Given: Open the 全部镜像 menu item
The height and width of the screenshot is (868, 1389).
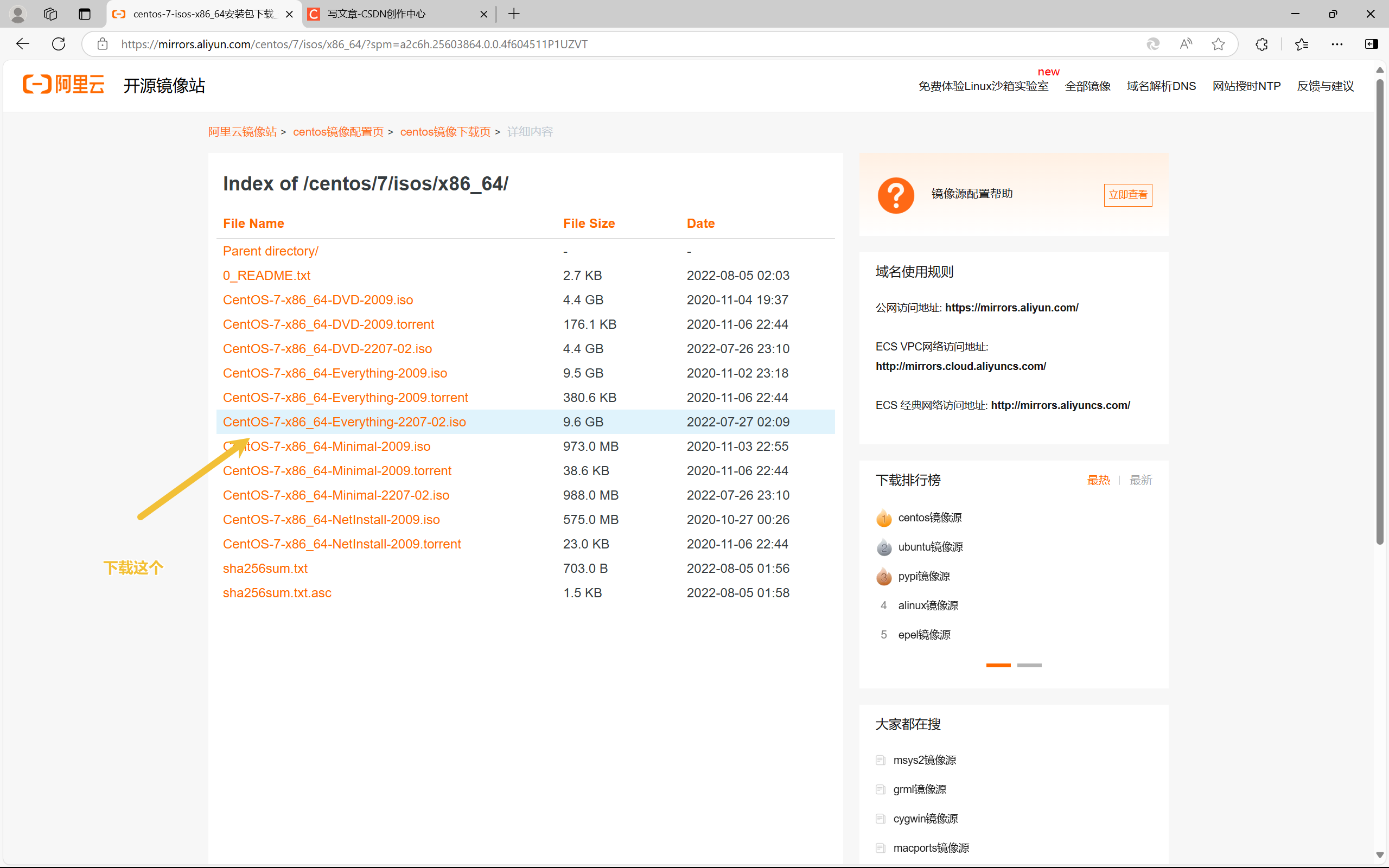Looking at the screenshot, I should click(1087, 86).
